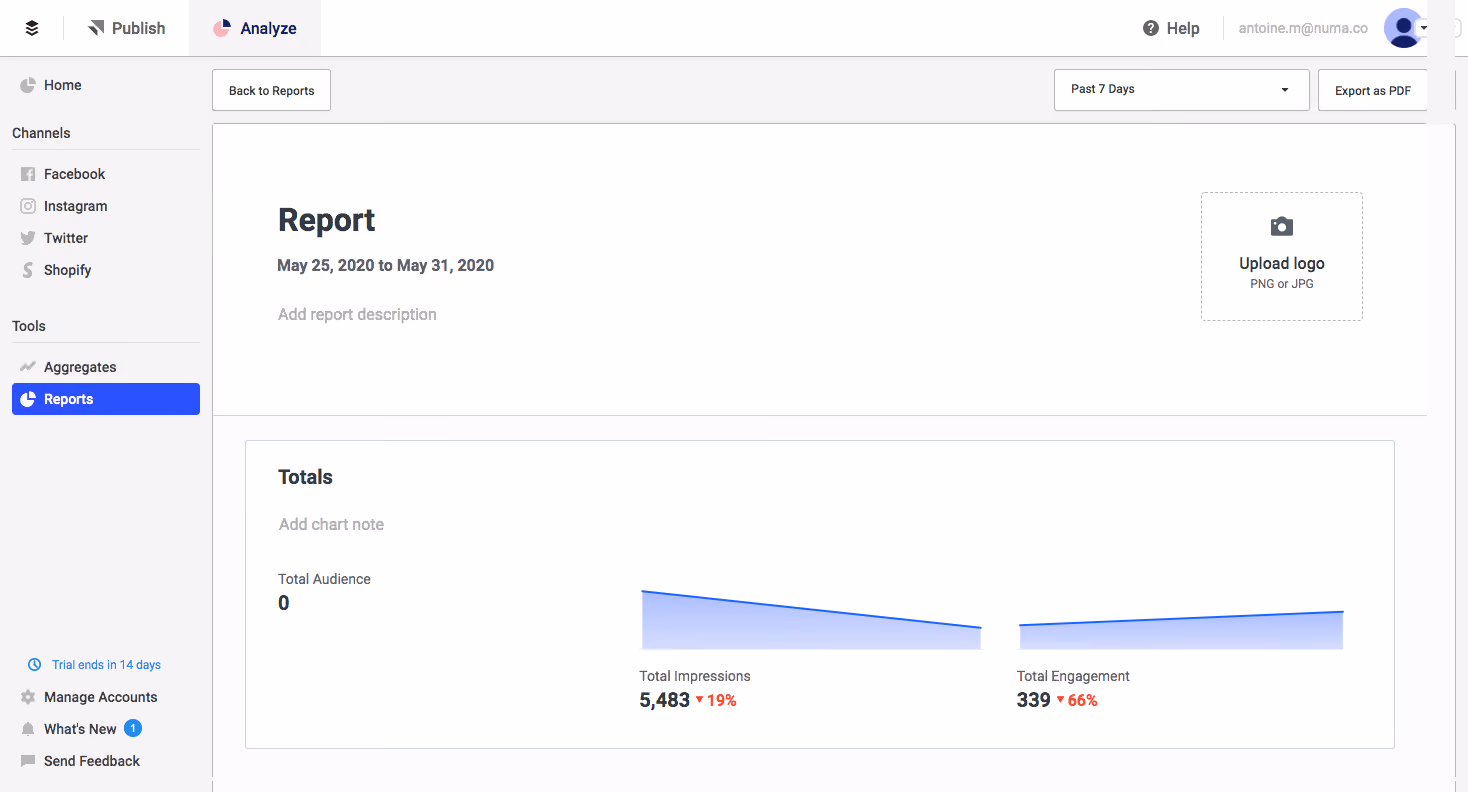Click the Reports pie icon
Viewport: 1468px width, 792px height.
pyautogui.click(x=28, y=399)
